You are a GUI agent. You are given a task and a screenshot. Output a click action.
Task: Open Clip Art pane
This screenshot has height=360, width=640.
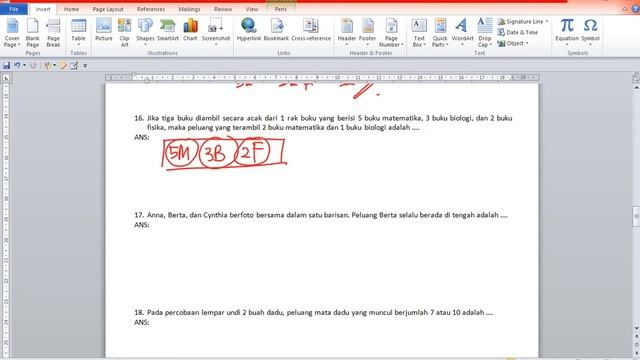(x=124, y=33)
